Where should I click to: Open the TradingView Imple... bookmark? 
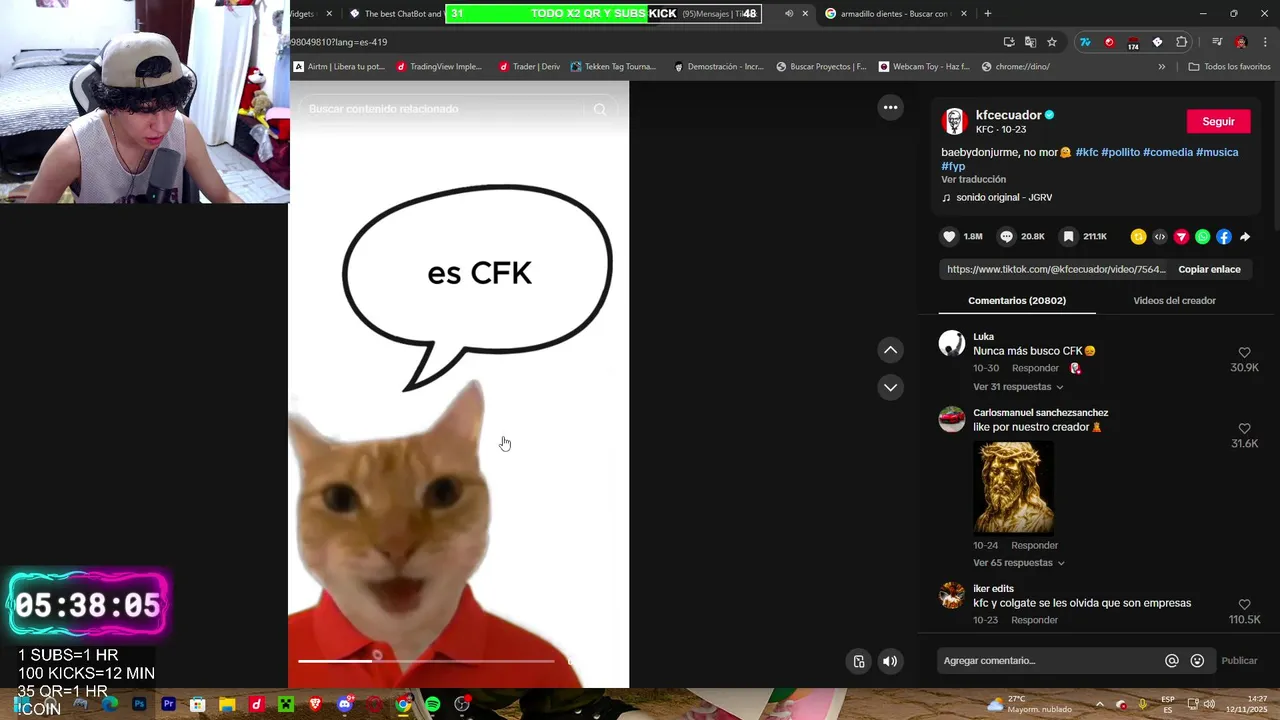coord(439,67)
